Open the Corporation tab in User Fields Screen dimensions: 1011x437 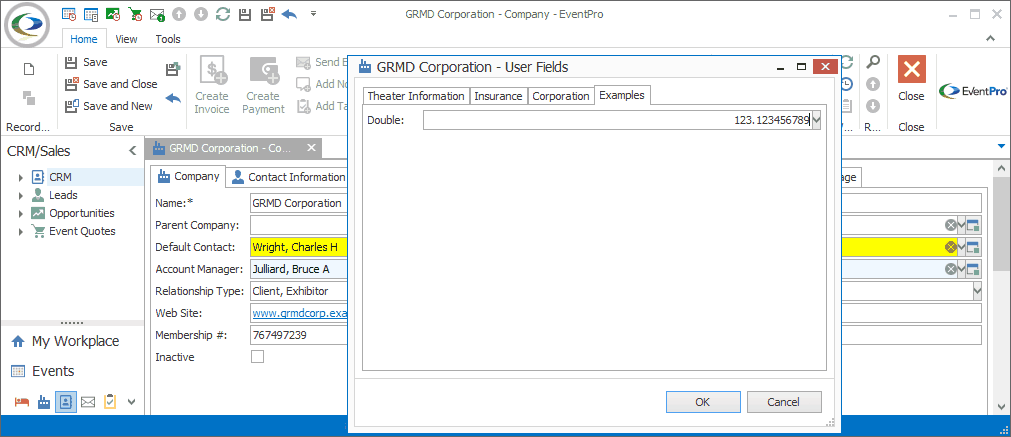560,96
